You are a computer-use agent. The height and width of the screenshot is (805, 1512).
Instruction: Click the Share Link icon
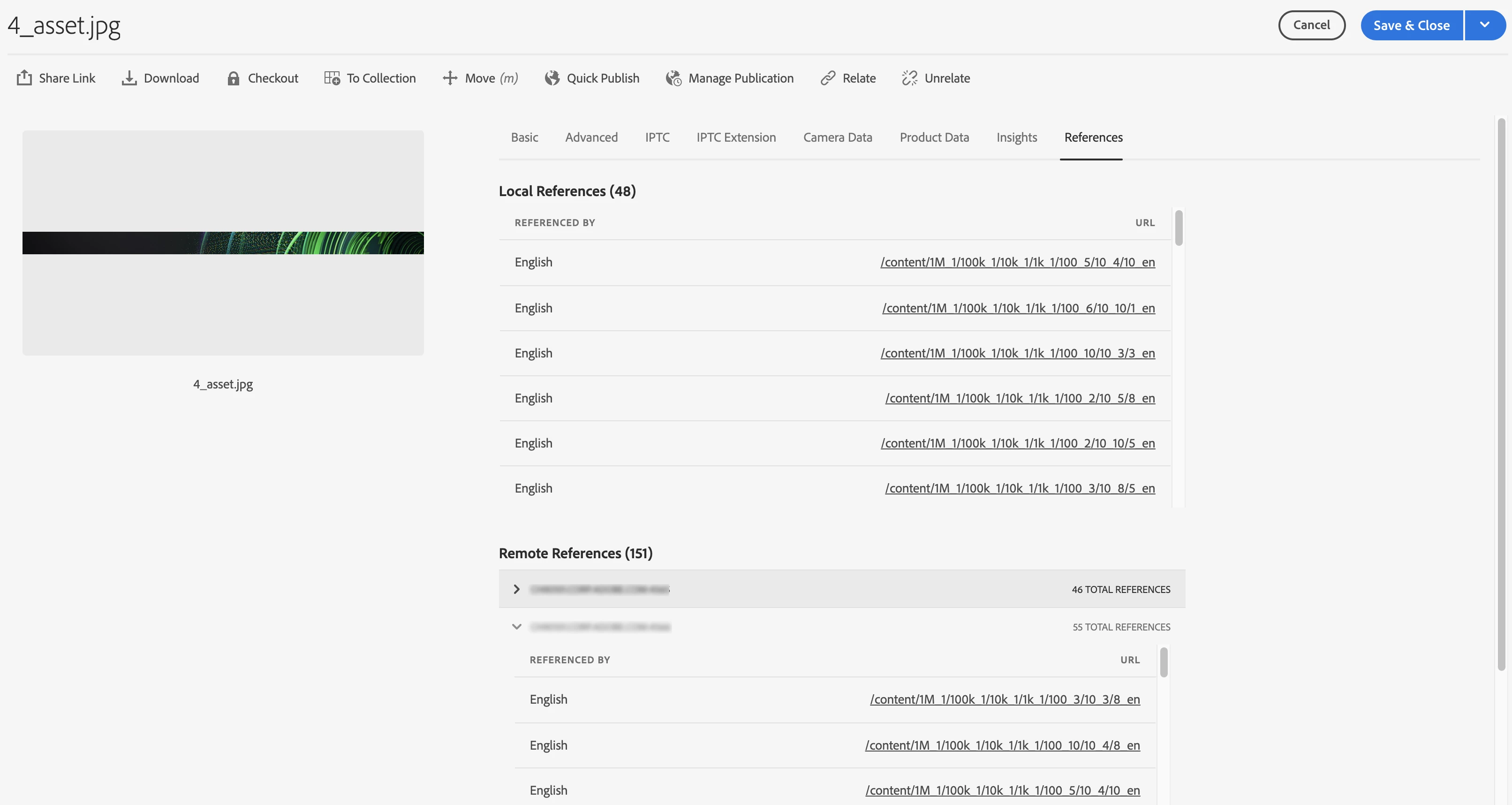(24, 78)
